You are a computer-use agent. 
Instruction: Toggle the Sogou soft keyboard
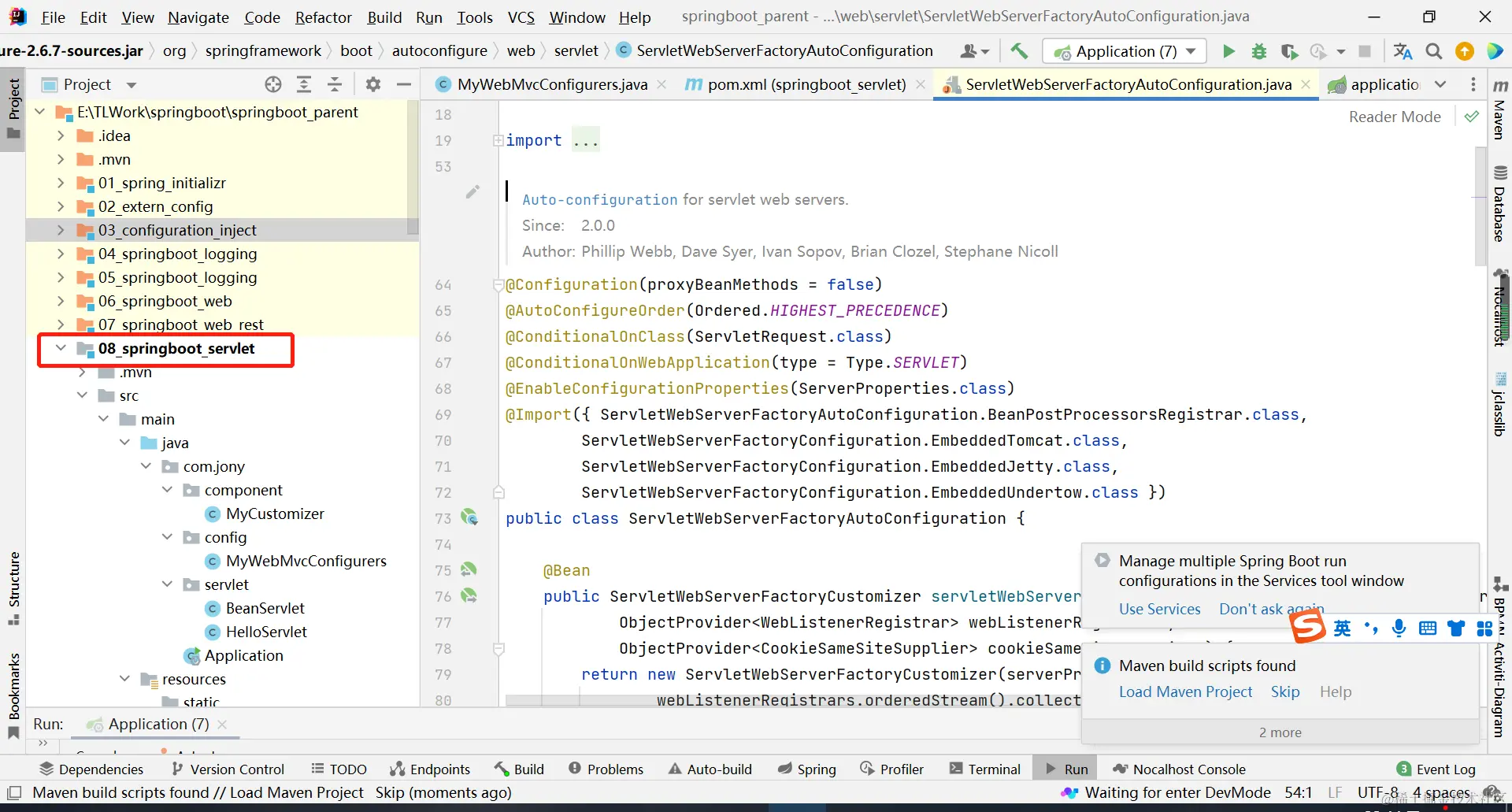pos(1427,628)
